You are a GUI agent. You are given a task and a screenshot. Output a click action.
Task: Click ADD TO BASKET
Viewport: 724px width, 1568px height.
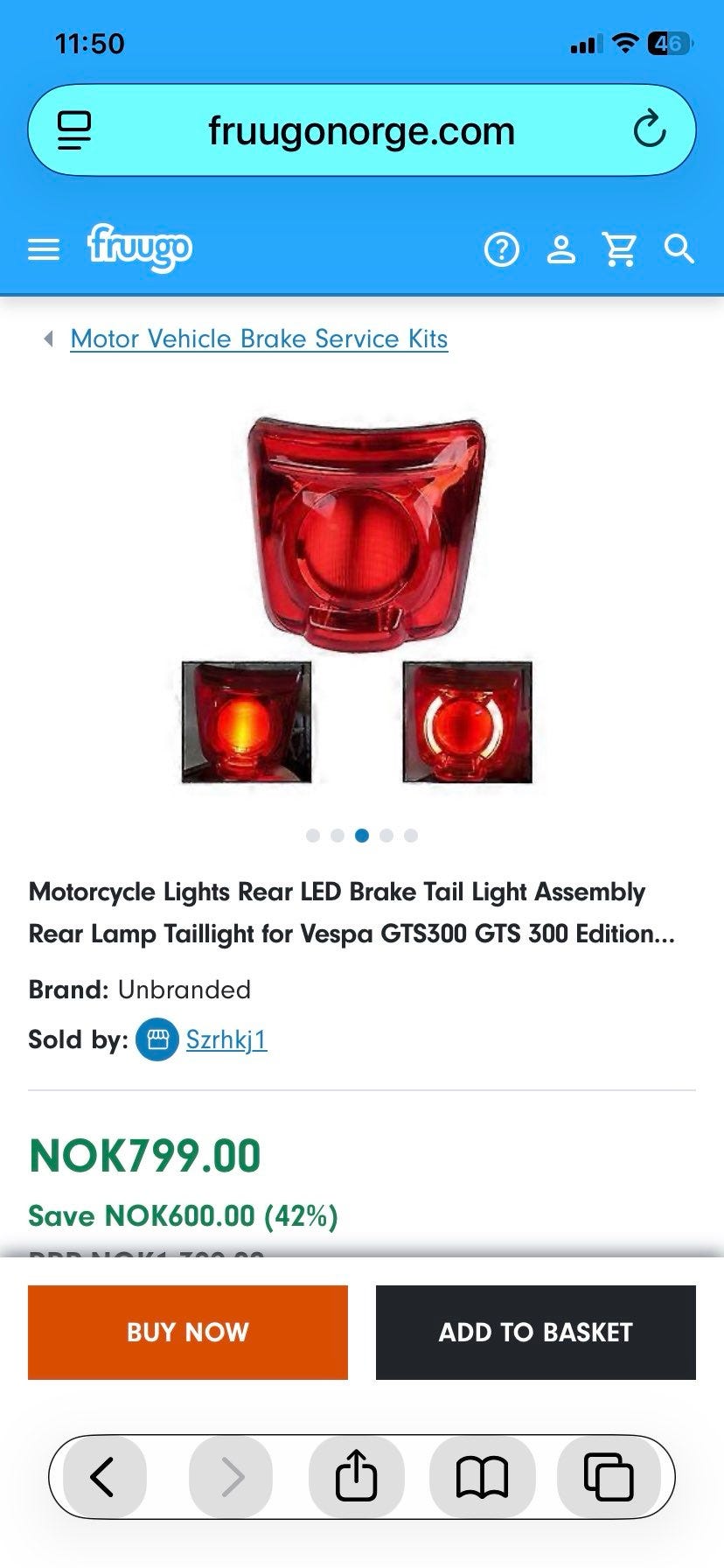536,1332
